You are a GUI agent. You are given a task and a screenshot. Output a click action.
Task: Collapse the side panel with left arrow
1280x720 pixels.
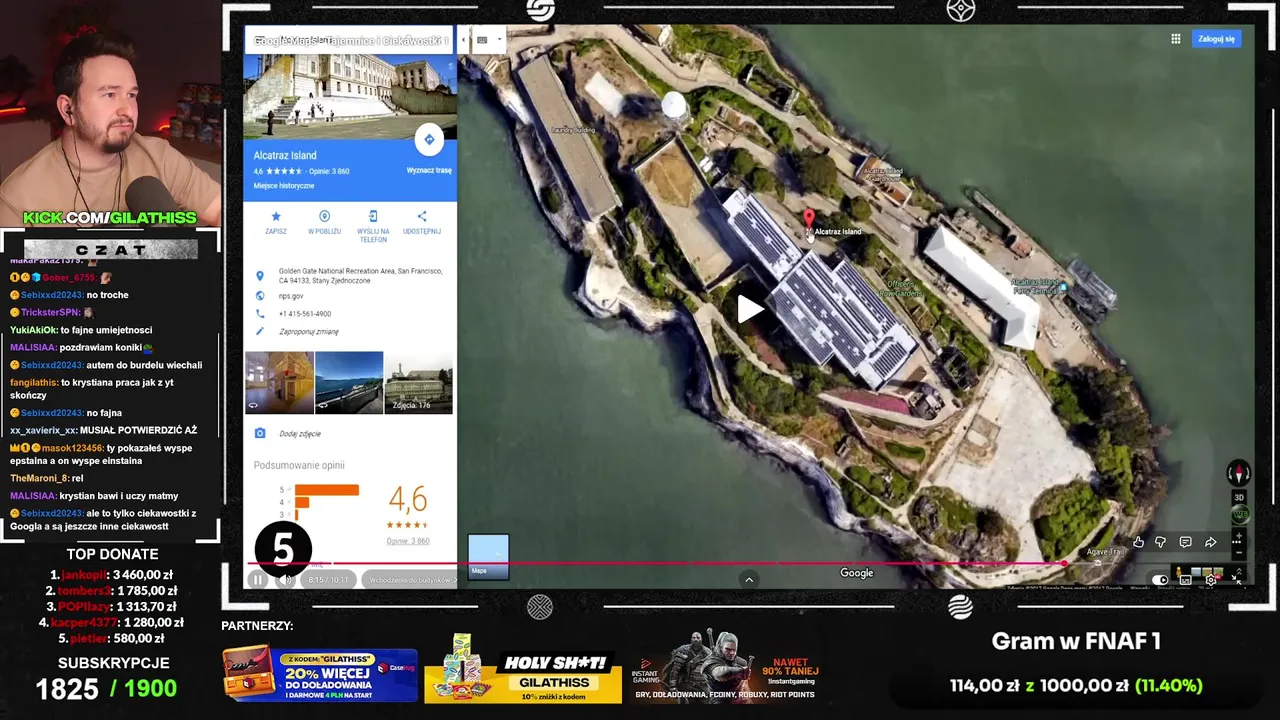coord(463,40)
